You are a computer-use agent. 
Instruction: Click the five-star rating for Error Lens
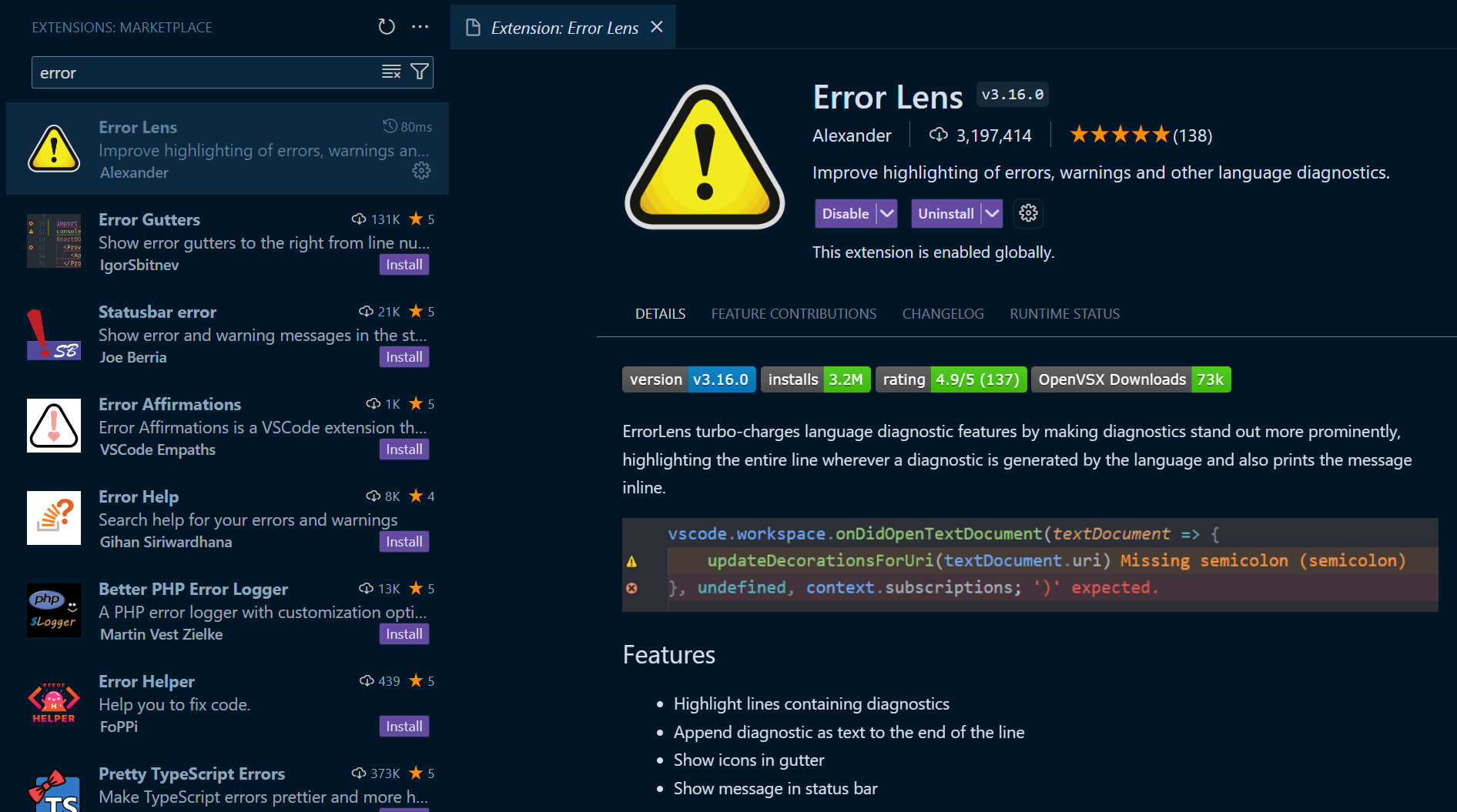click(1120, 135)
